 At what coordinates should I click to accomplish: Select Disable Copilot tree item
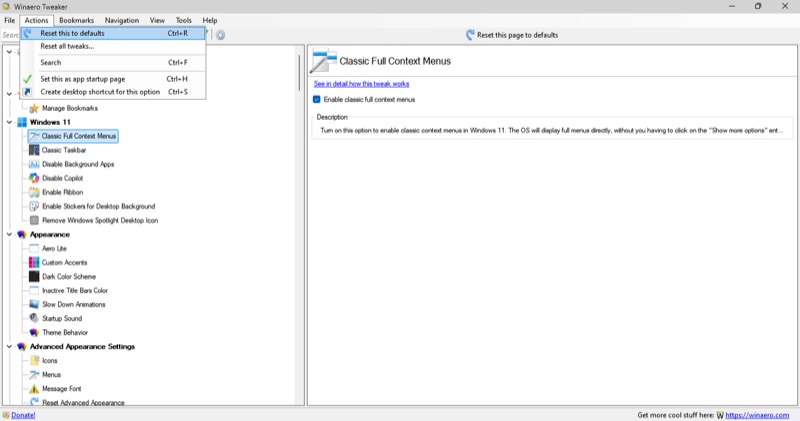[62, 178]
